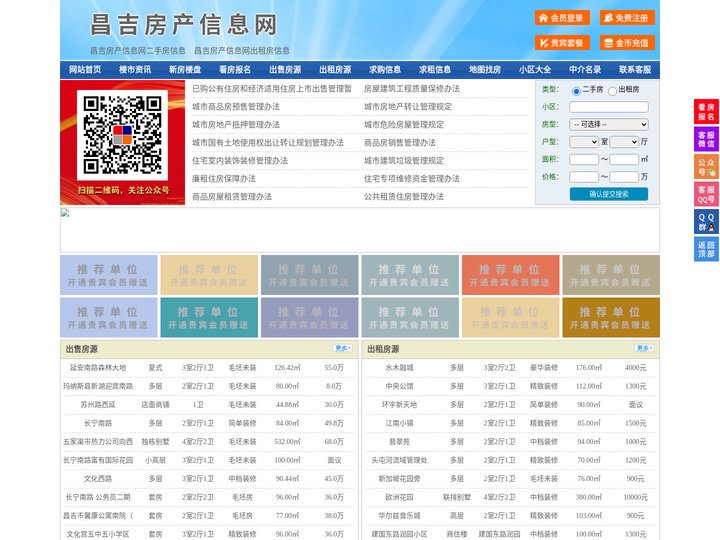720x540 pixels.
Task: Open the 贵宾套餐 button
Action: tap(562, 43)
